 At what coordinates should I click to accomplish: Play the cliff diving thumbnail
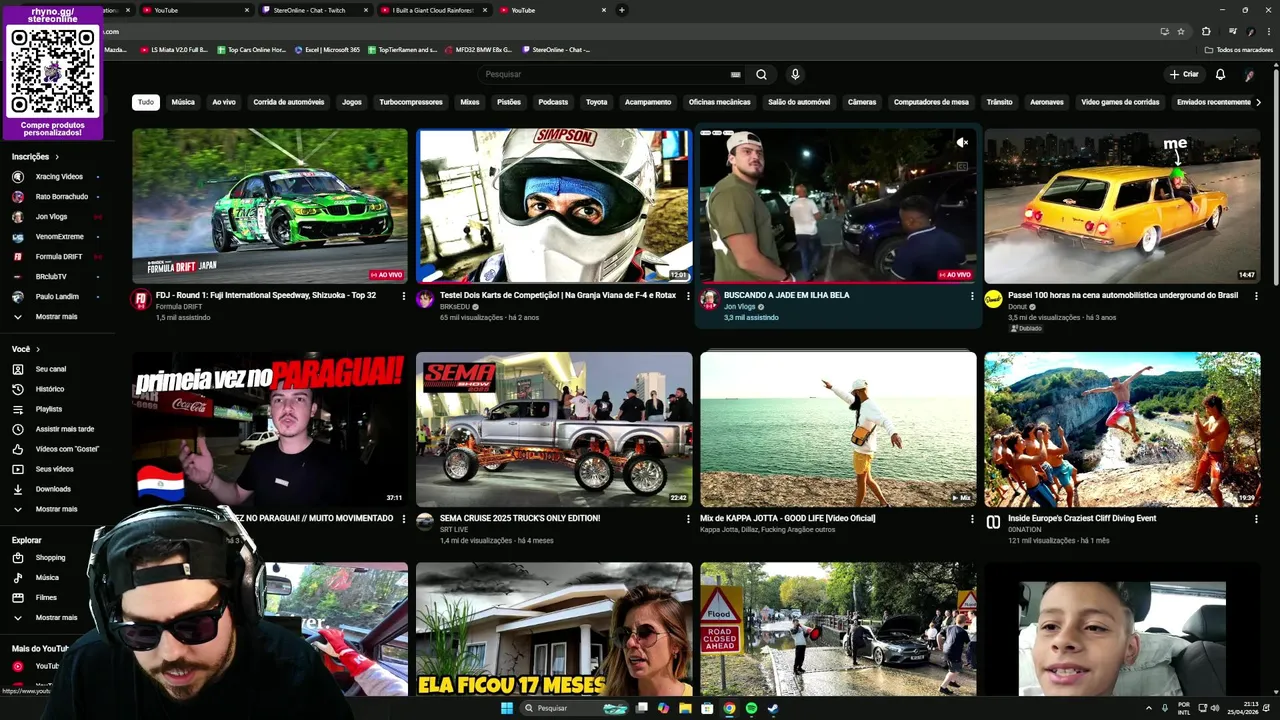click(x=1122, y=429)
